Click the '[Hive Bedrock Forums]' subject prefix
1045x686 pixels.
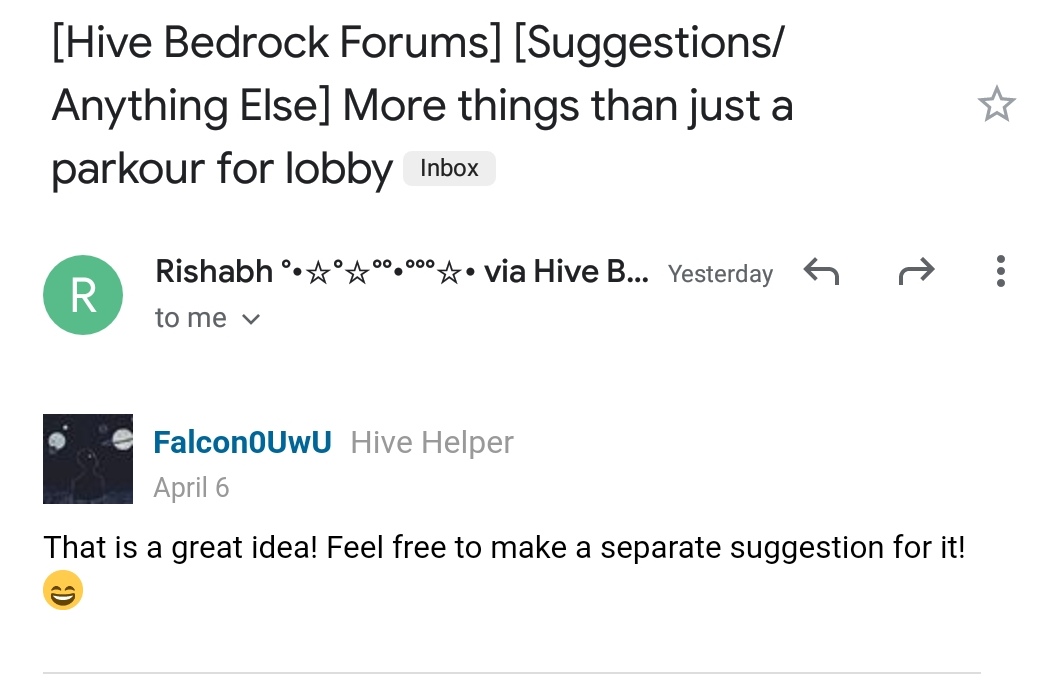click(276, 43)
